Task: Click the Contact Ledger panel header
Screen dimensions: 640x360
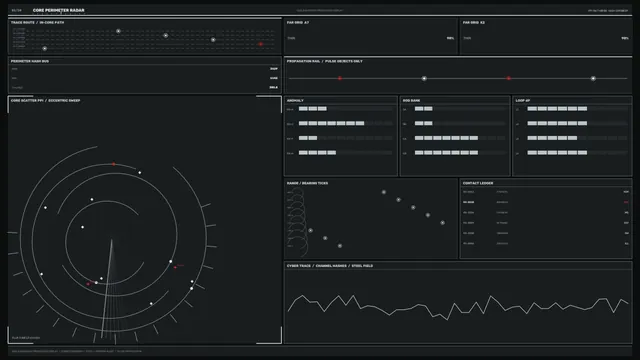Action: 478,183
